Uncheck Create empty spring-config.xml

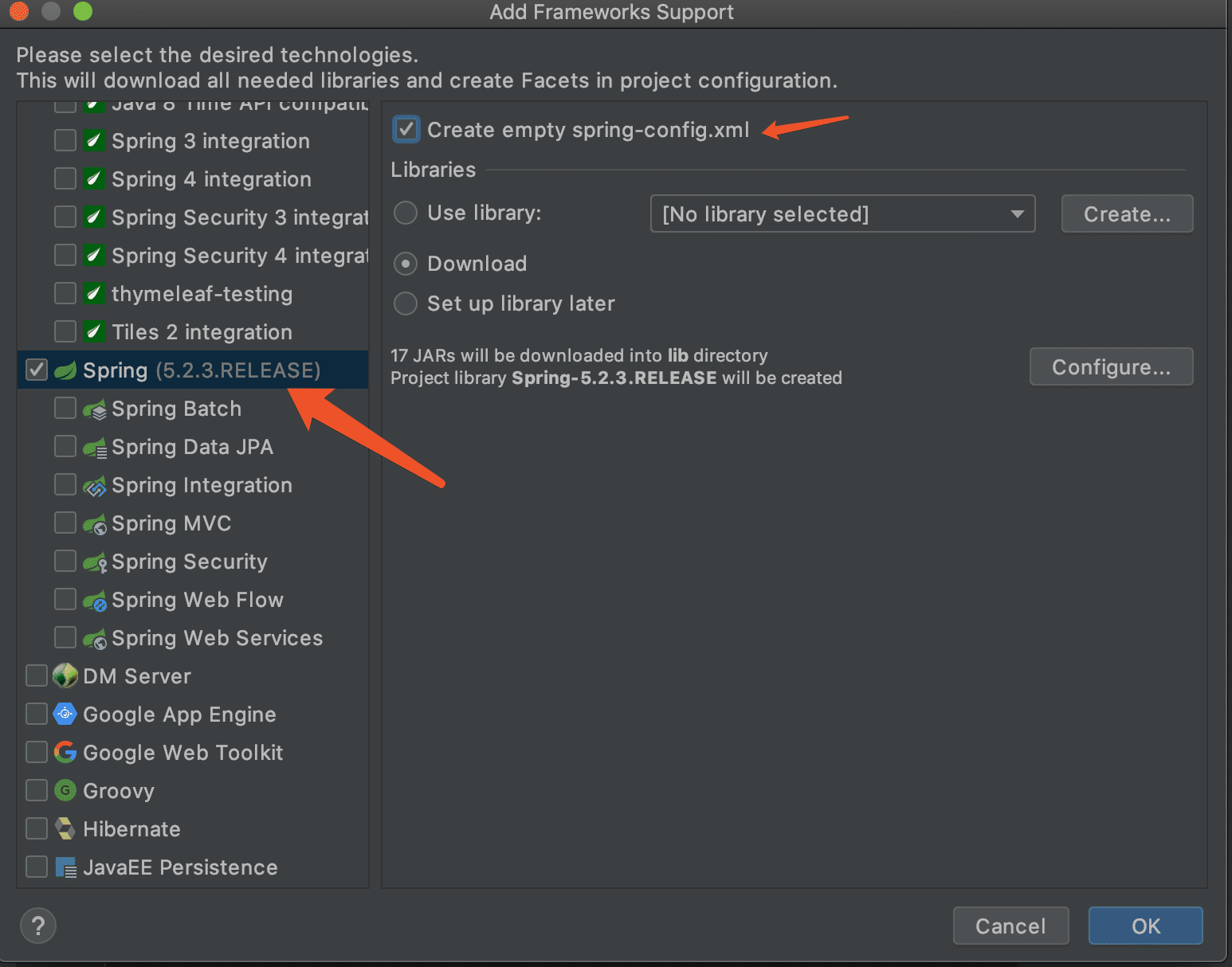click(406, 129)
